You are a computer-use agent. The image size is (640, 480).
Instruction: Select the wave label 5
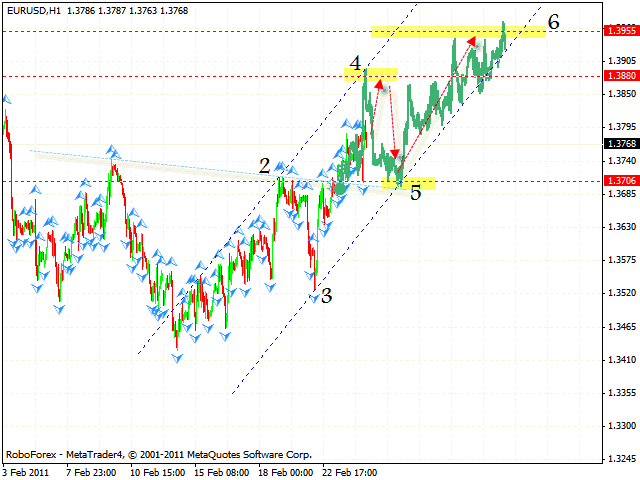[x=415, y=194]
